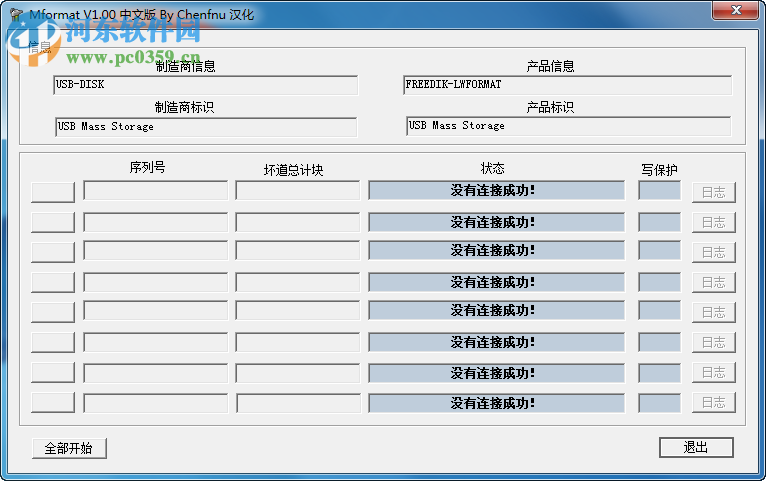766x481 pixels.
Task: Click the sixth row's blank start button
Action: (53, 343)
